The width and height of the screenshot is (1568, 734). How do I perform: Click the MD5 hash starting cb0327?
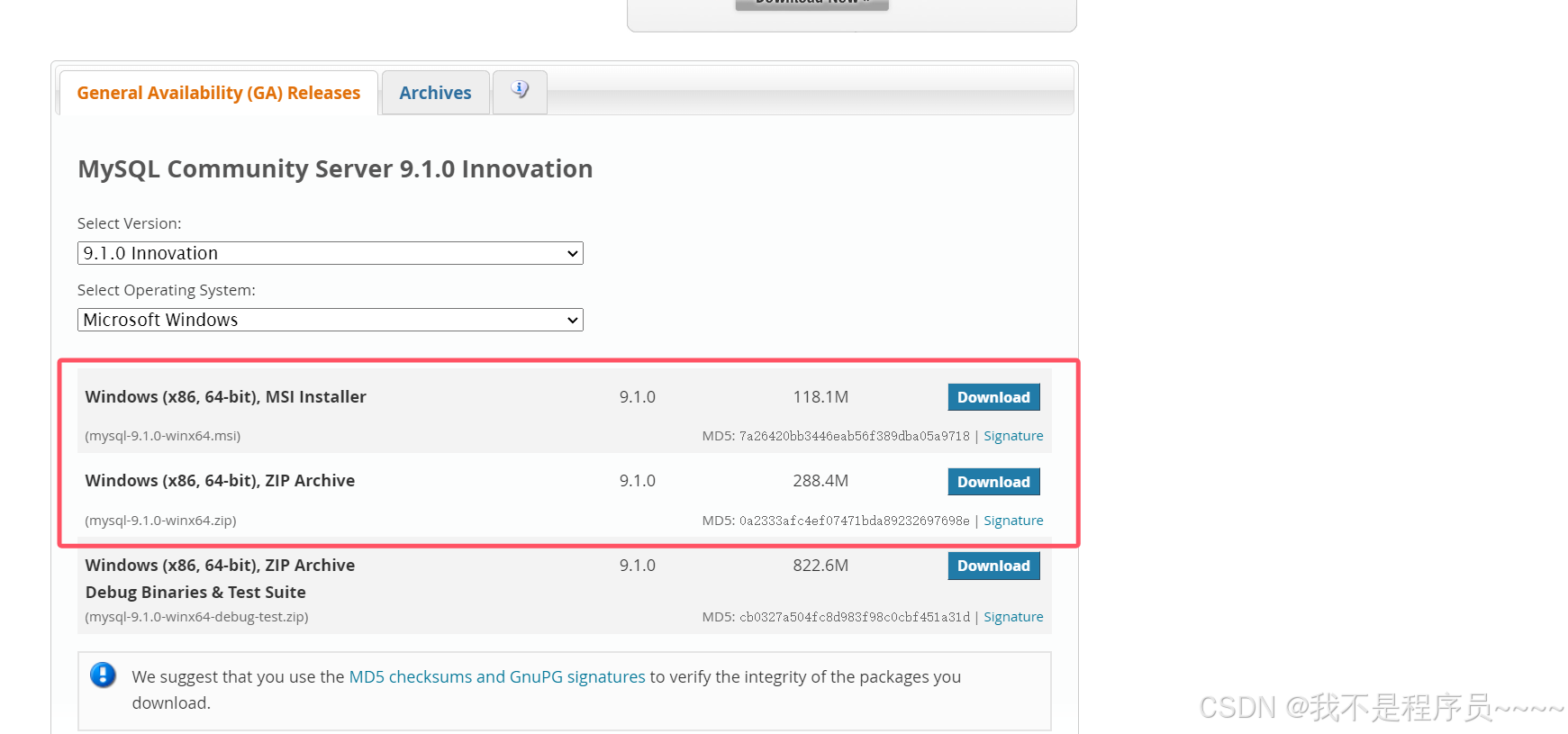(855, 617)
